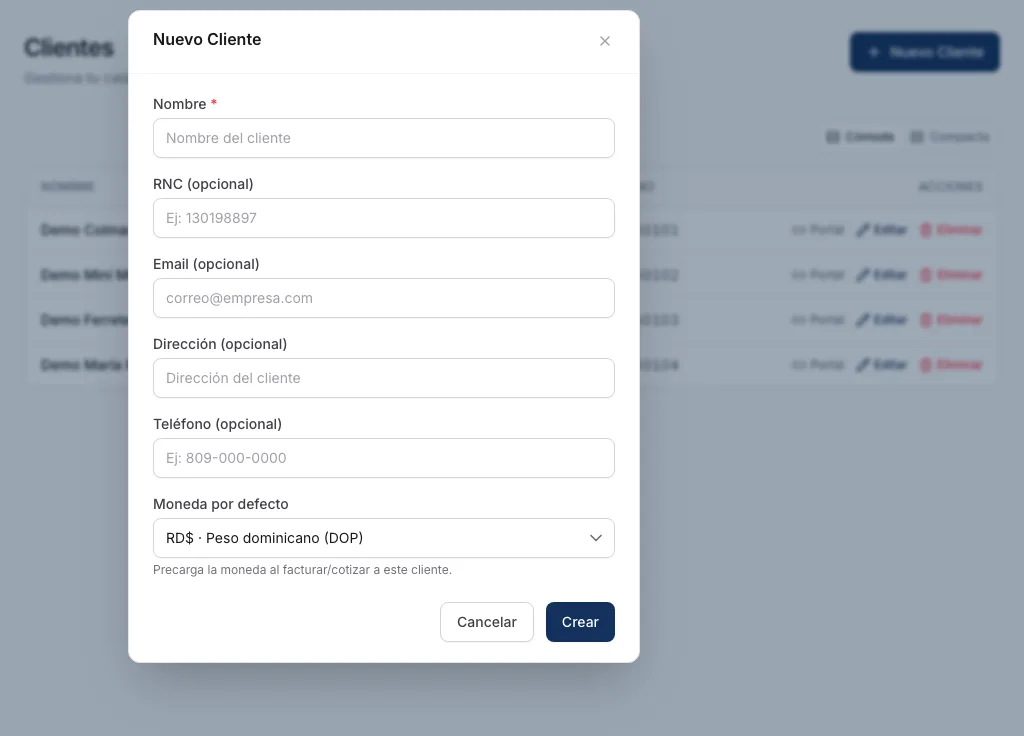1024x736 pixels.
Task: Open the Moneda por defecto dropdown
Action: click(x=383, y=538)
